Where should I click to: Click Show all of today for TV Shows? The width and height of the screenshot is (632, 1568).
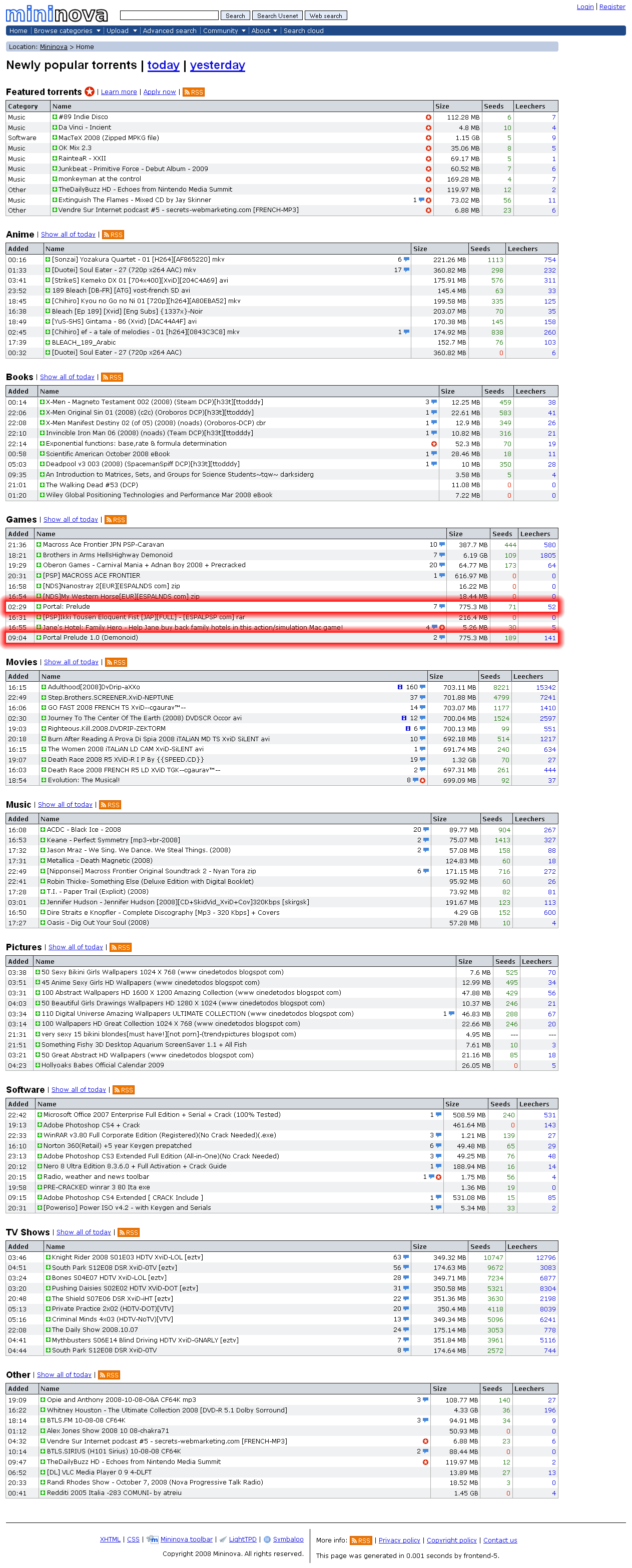[84, 1232]
